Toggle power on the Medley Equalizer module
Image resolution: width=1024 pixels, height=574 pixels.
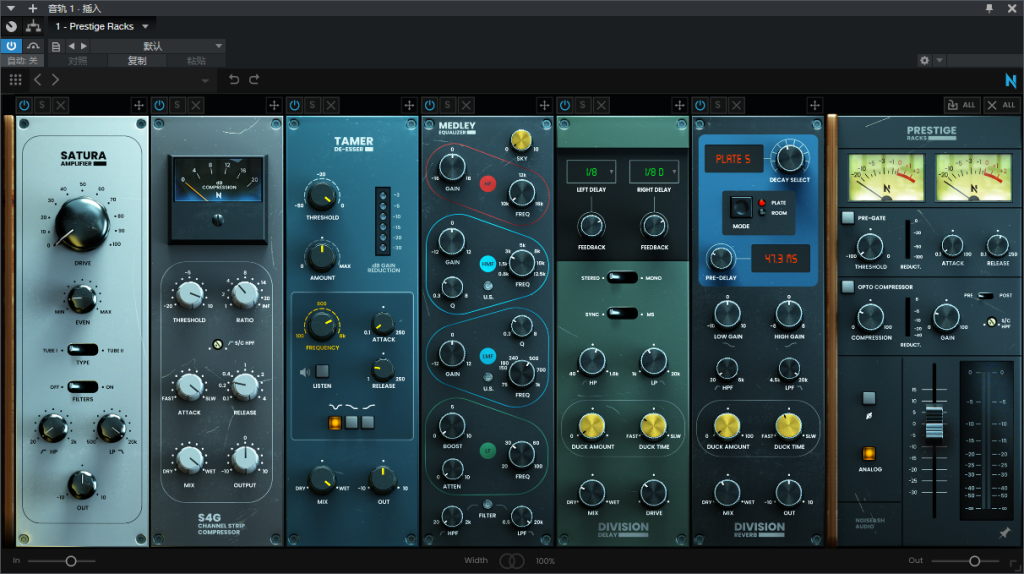click(x=430, y=105)
